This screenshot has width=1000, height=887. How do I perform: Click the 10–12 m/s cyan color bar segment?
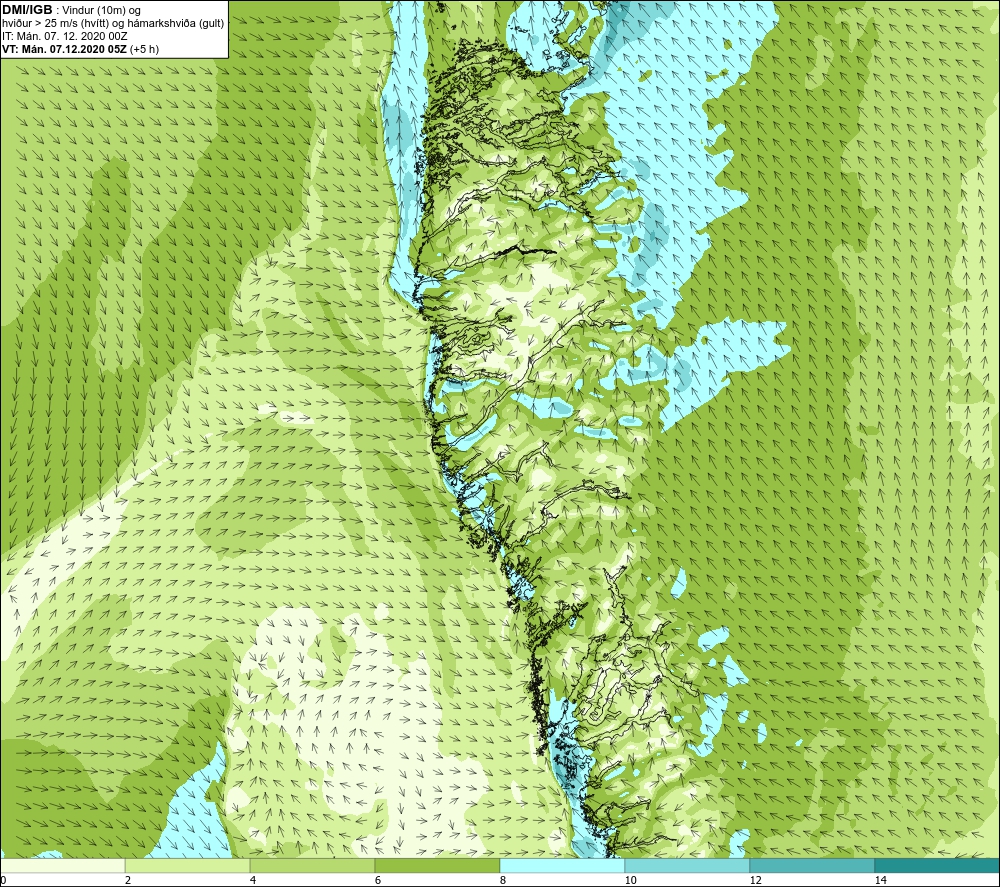(688, 865)
